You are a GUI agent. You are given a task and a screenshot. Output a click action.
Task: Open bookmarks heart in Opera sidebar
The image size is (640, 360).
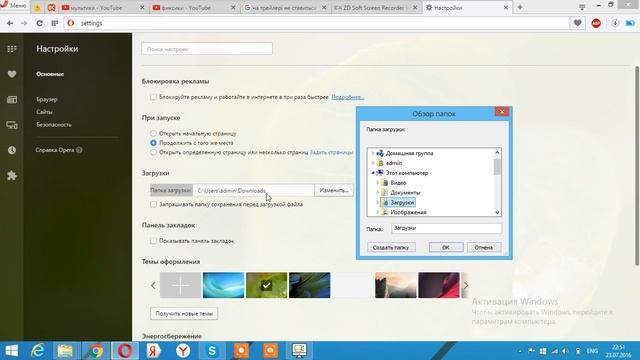[12, 74]
